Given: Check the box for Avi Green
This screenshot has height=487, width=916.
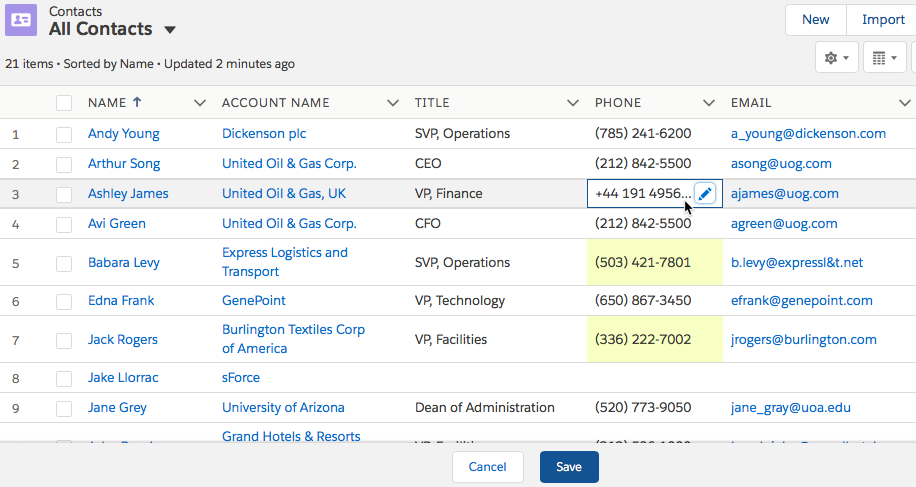Looking at the screenshot, I should 64,224.
